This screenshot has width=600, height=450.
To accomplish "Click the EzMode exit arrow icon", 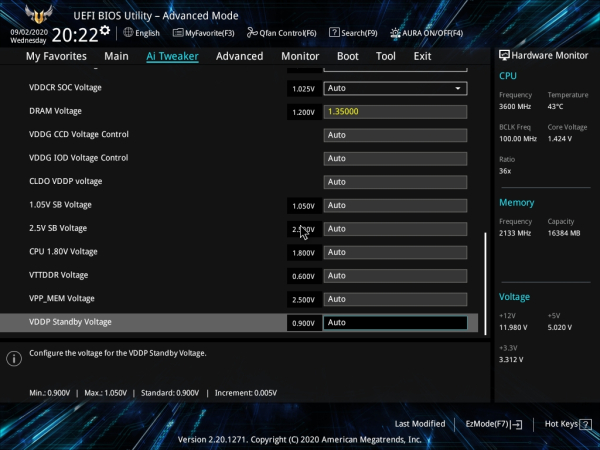I will pyautogui.click(x=517, y=424).
